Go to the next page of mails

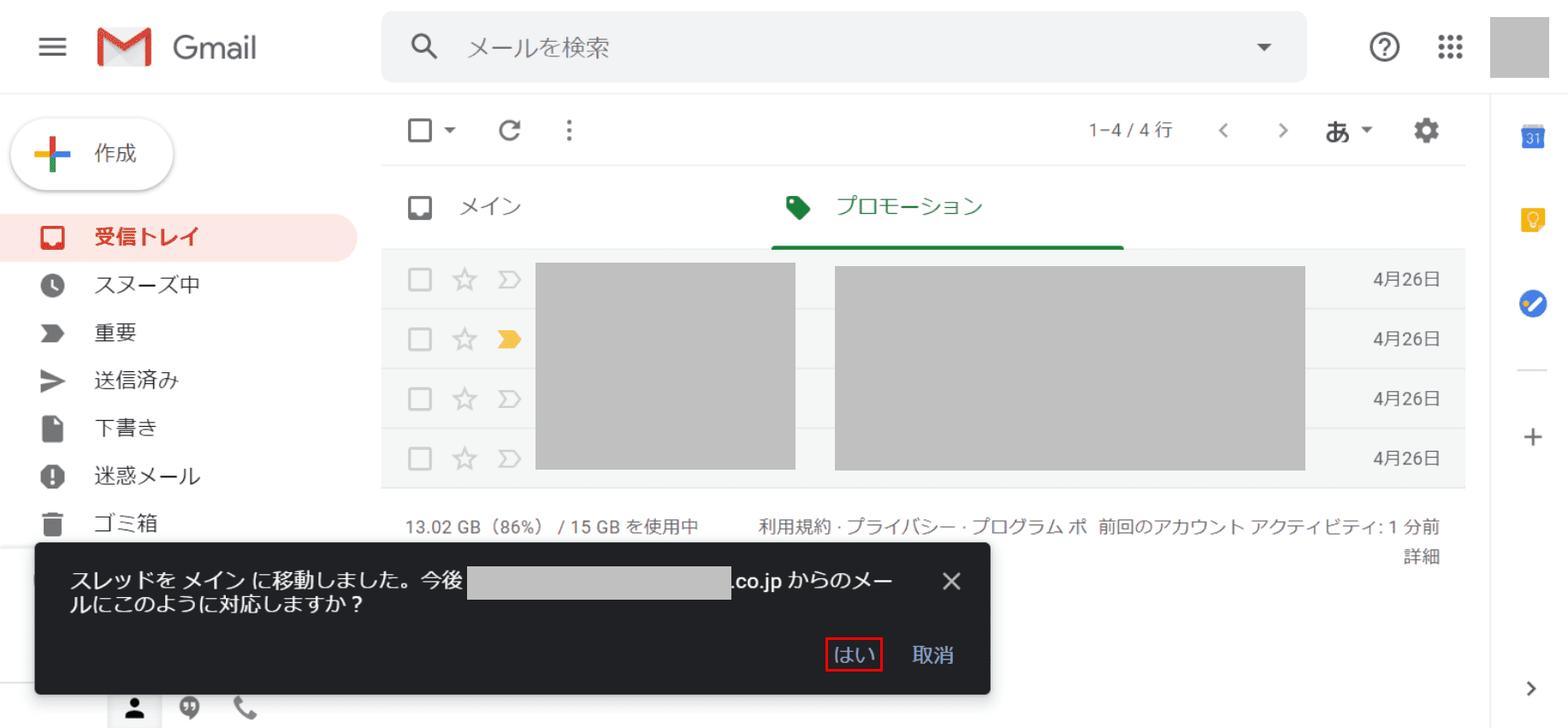[x=1282, y=130]
